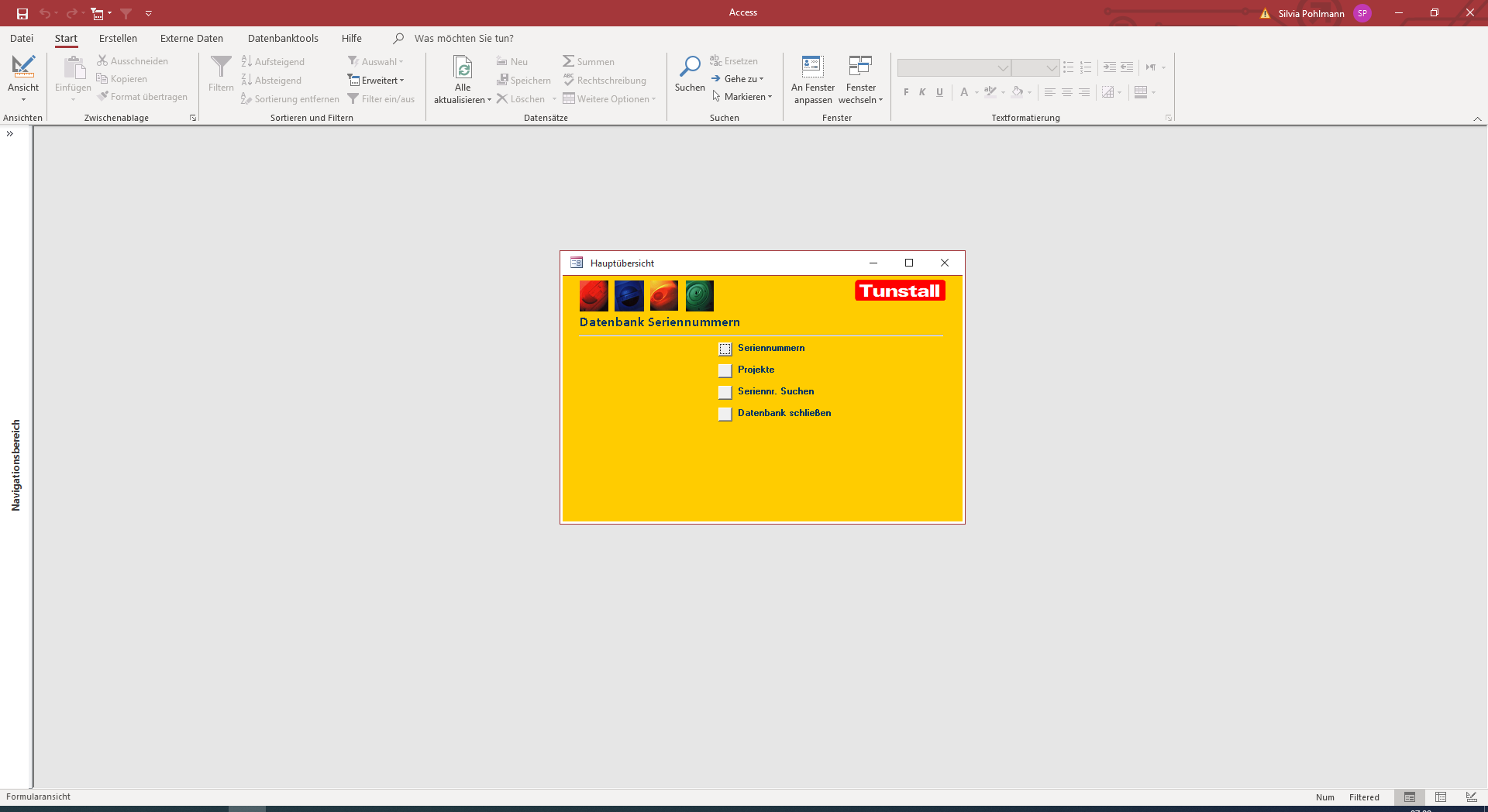Viewport: 1488px width, 812px height.
Task: Click Kopieren copy command
Action: click(x=122, y=79)
